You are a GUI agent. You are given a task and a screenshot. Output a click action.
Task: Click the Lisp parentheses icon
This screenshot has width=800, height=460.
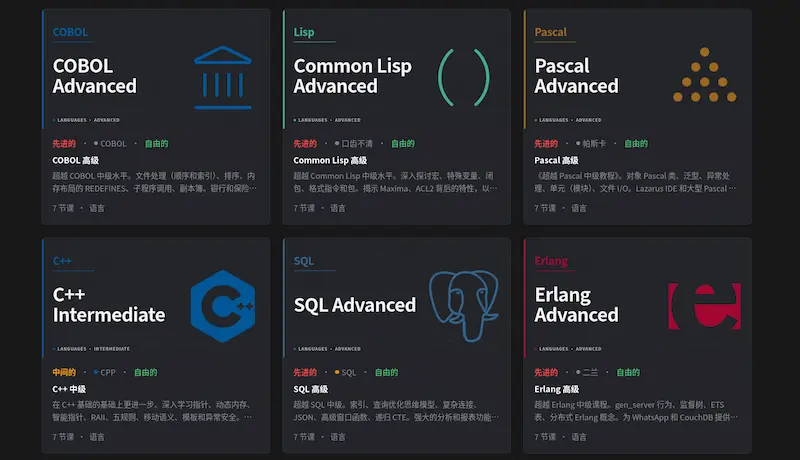click(464, 78)
